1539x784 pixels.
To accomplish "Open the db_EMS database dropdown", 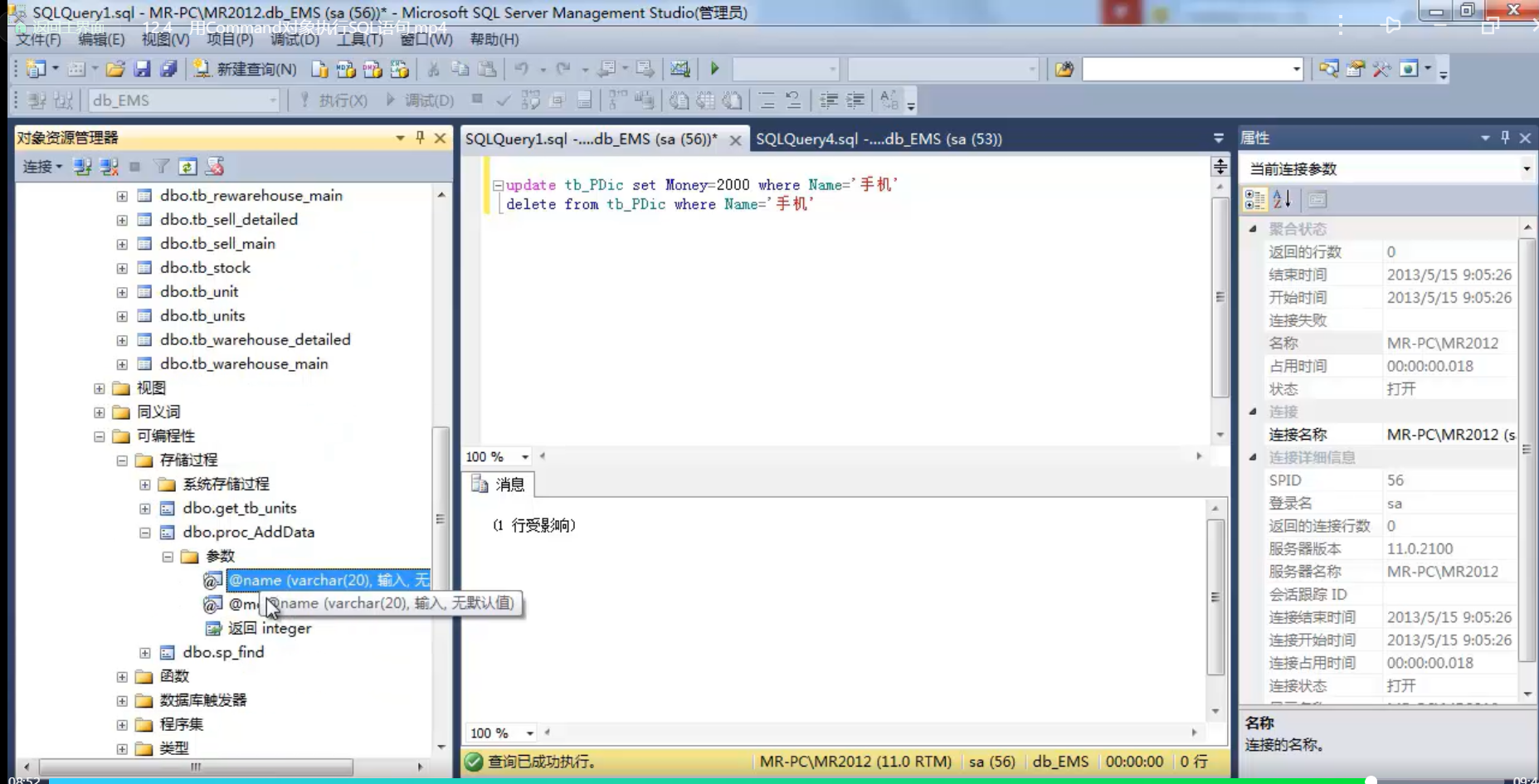I will point(272,100).
